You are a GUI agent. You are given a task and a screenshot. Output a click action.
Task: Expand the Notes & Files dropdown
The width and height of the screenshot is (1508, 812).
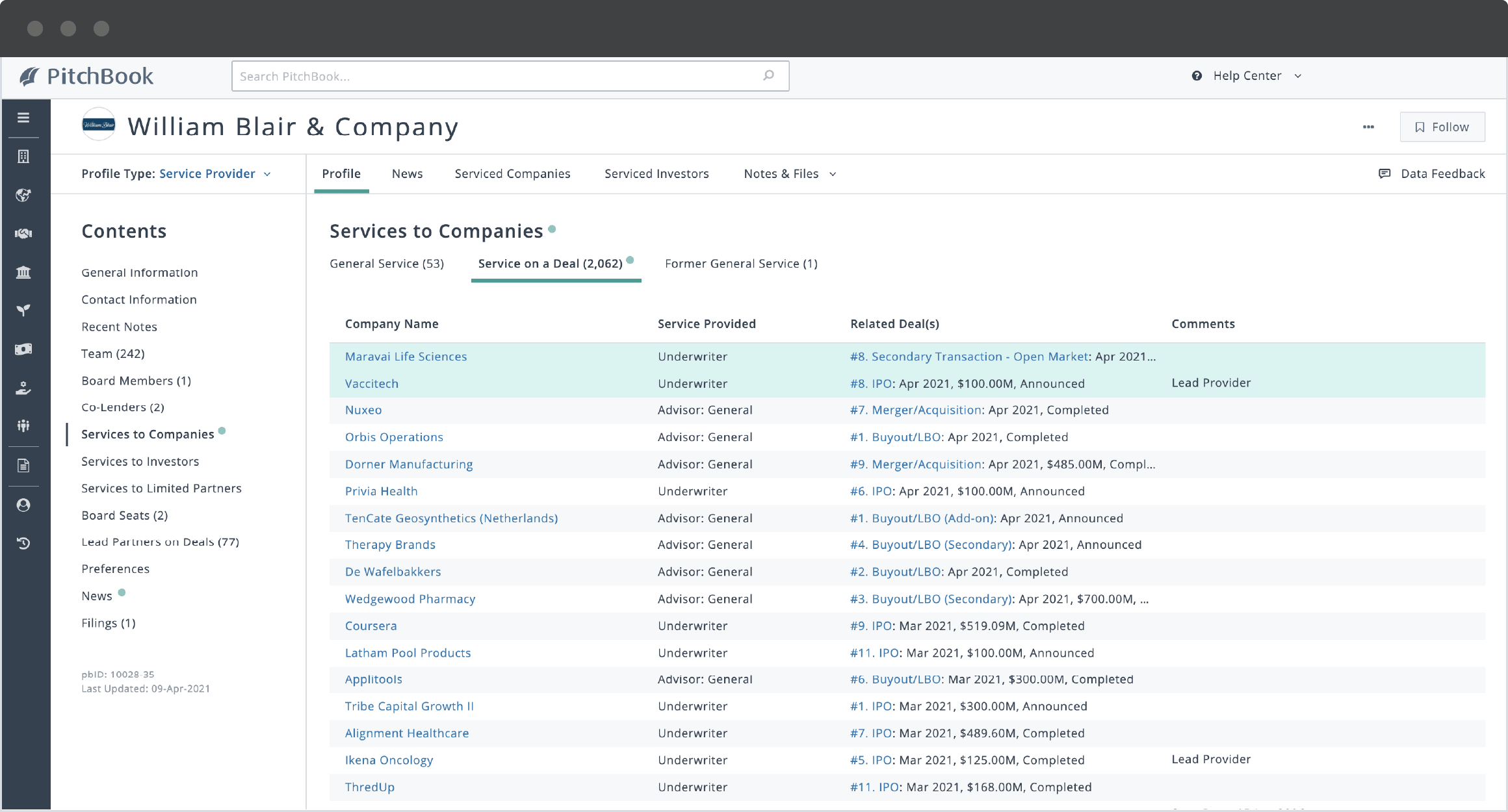(833, 174)
